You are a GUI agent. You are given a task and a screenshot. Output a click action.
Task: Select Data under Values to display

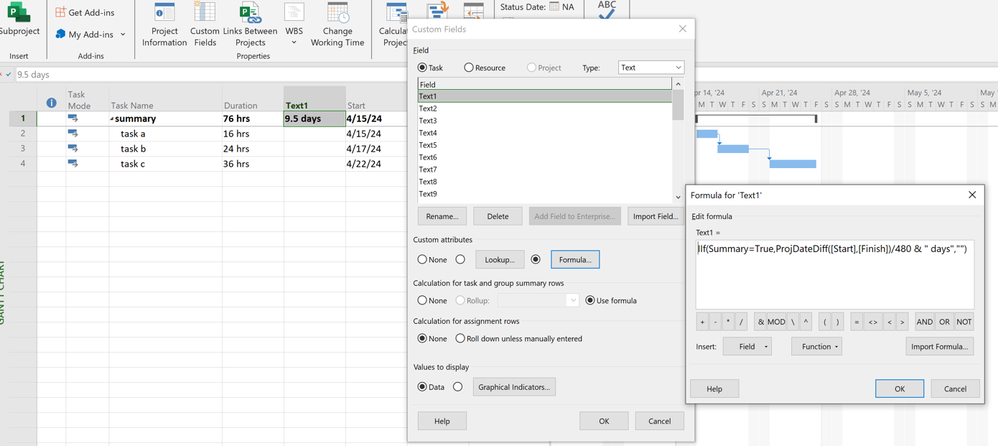point(422,387)
